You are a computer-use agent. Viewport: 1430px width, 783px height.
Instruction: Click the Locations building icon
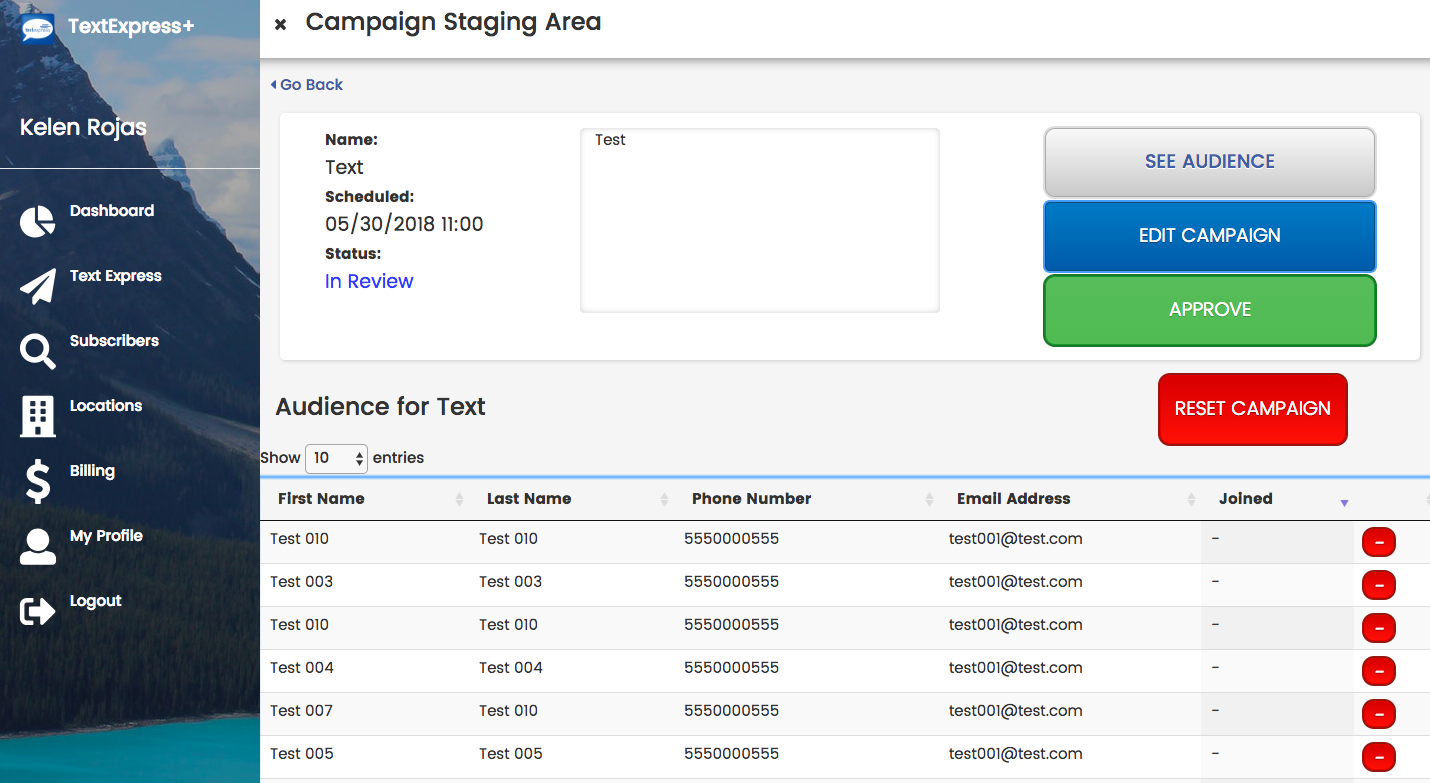click(37, 416)
